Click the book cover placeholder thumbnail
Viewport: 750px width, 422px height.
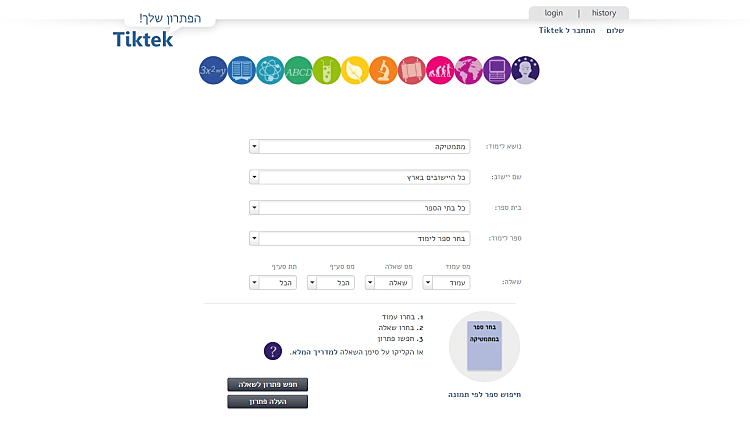(485, 346)
